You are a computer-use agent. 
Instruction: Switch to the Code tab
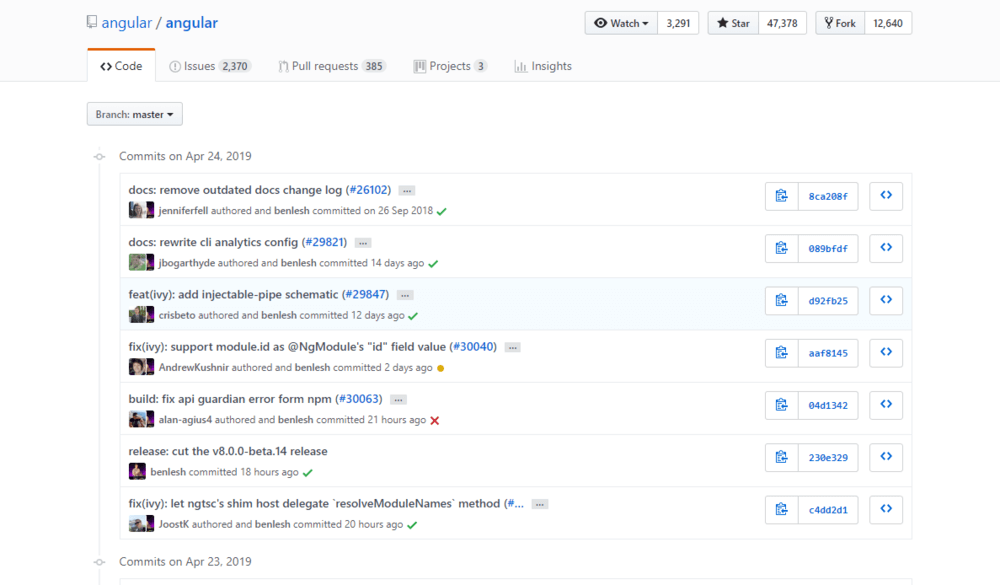click(x=121, y=66)
